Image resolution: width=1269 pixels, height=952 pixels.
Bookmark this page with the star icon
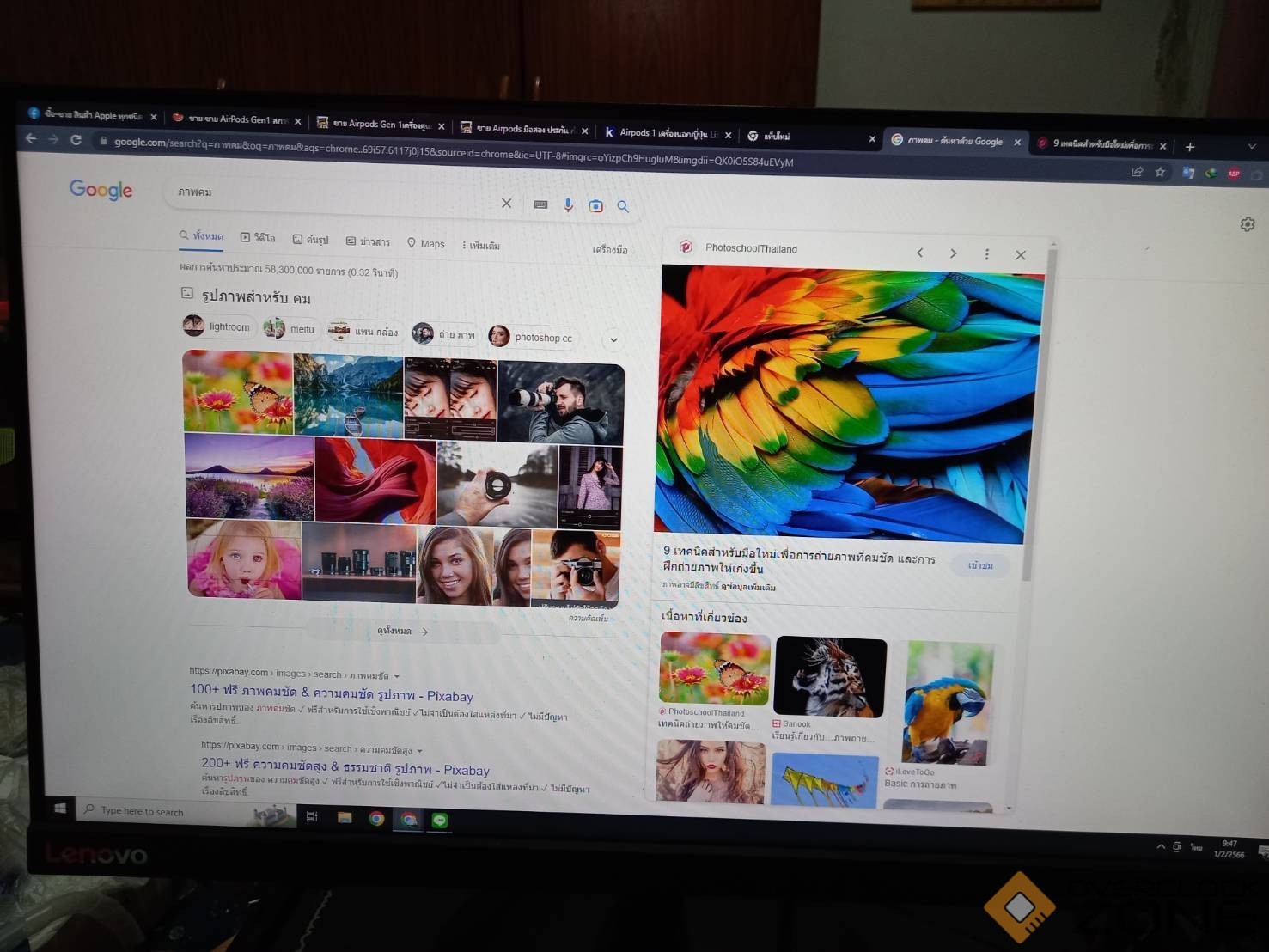click(1160, 172)
